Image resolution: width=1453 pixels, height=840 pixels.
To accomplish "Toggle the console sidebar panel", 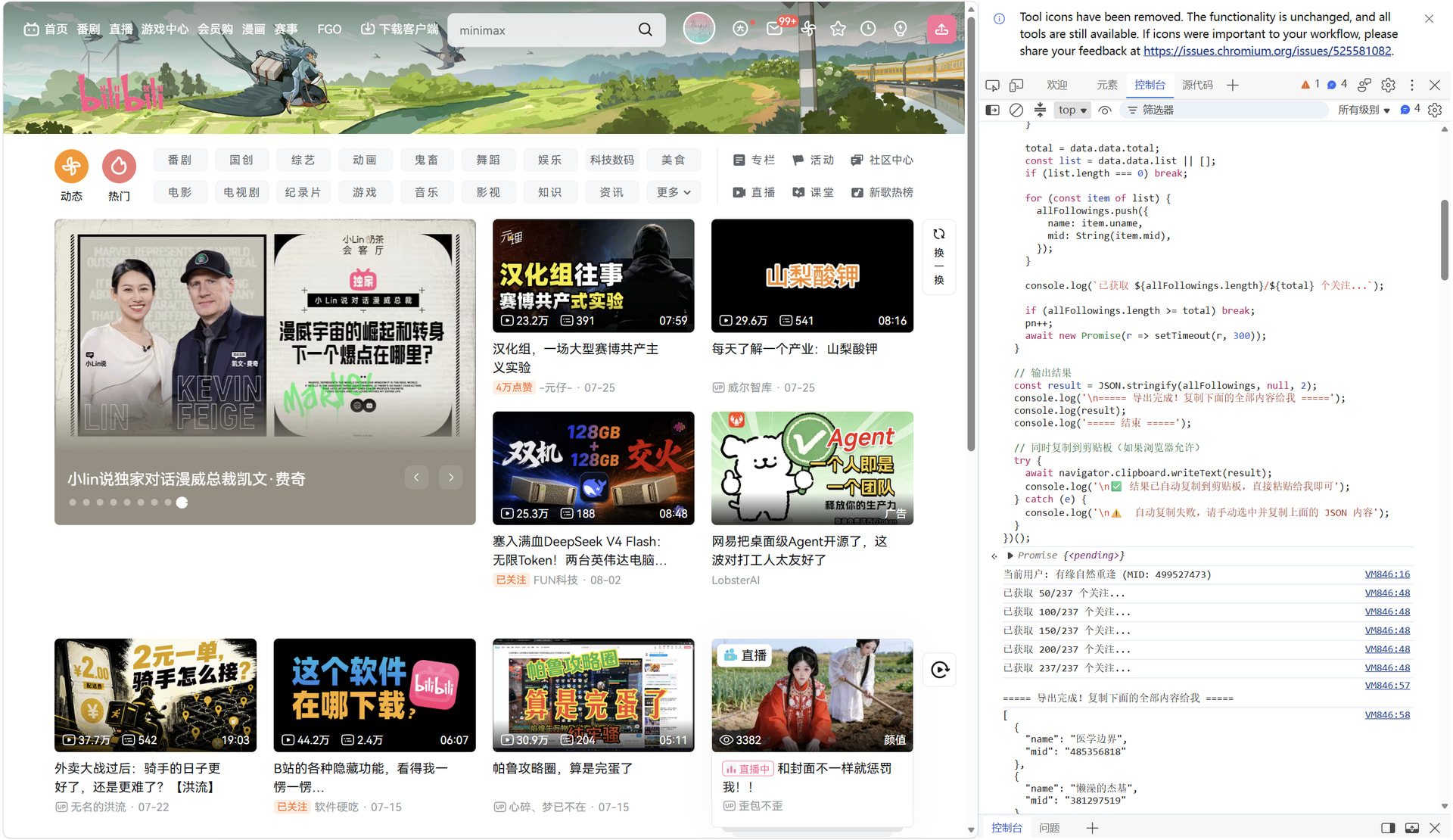I will (993, 110).
